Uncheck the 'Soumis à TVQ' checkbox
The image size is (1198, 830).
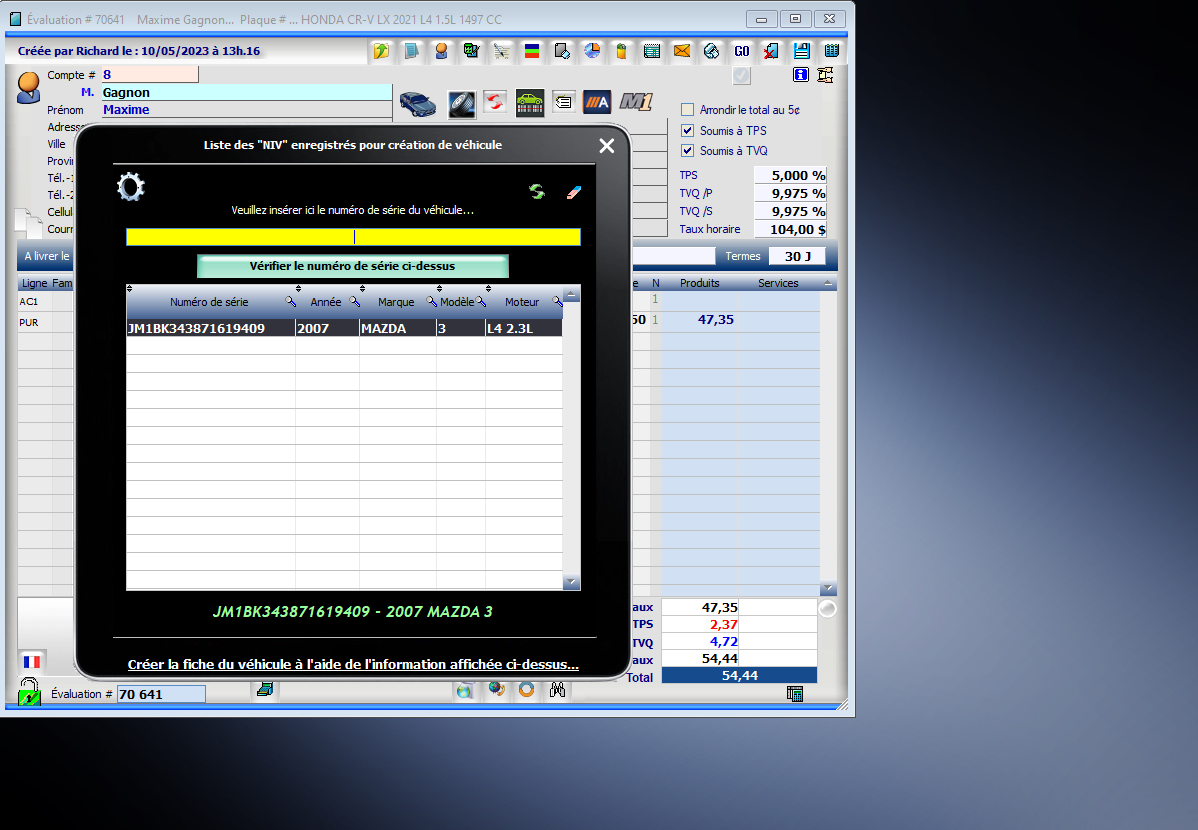point(687,151)
